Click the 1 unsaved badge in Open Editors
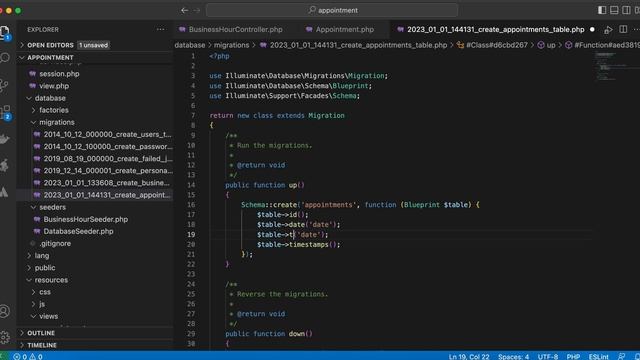Screen dimensions: 640x360 tap(93, 45)
